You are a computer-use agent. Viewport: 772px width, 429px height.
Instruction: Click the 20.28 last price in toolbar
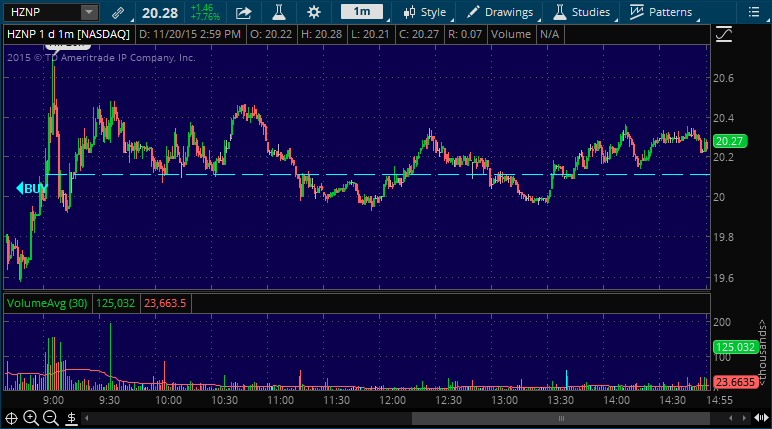pyautogui.click(x=160, y=13)
